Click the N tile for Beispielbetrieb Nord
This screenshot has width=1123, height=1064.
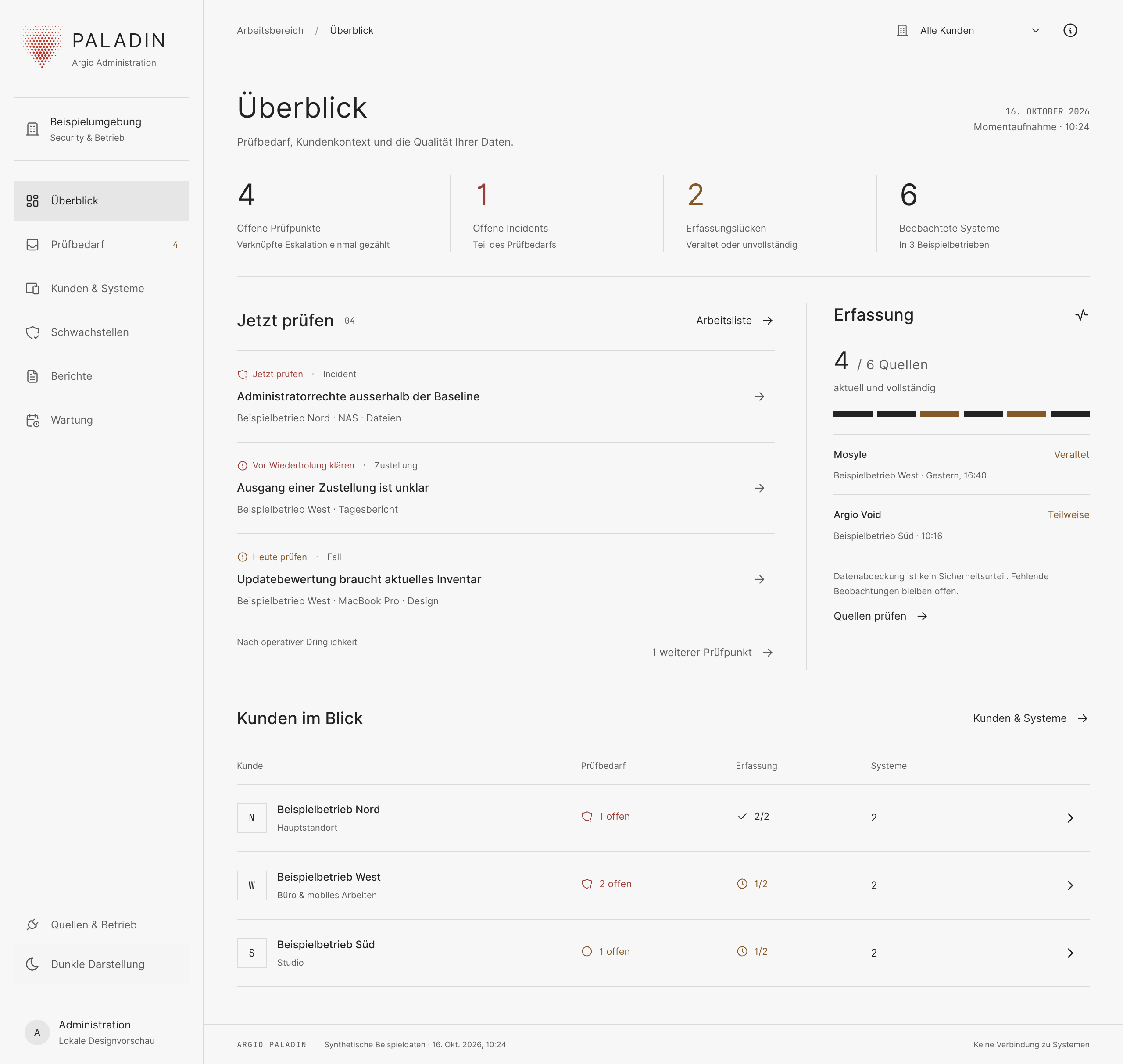(251, 818)
